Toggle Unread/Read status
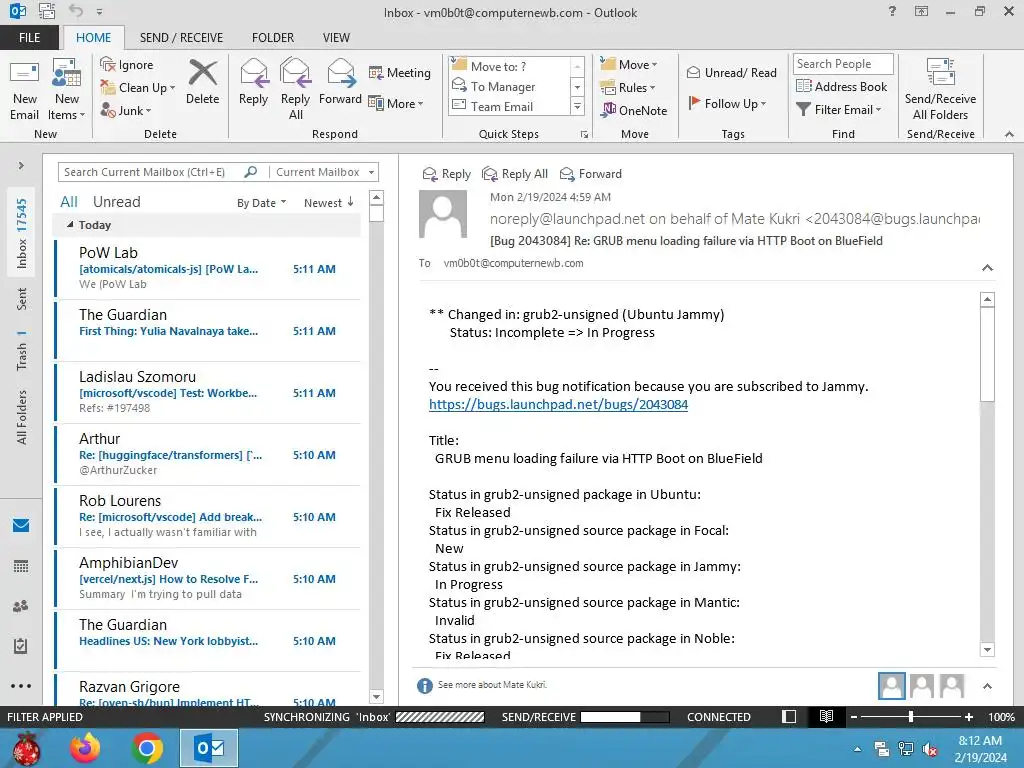This screenshot has height=768, width=1024. [731, 72]
